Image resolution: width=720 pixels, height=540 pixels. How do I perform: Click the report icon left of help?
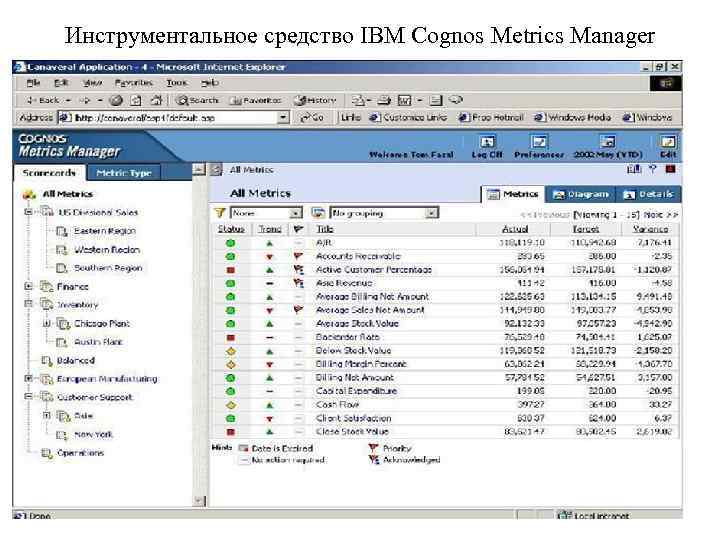point(634,169)
